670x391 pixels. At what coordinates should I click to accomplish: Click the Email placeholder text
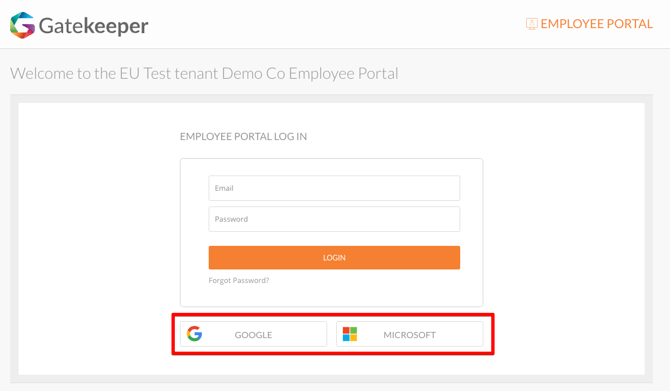coord(224,188)
